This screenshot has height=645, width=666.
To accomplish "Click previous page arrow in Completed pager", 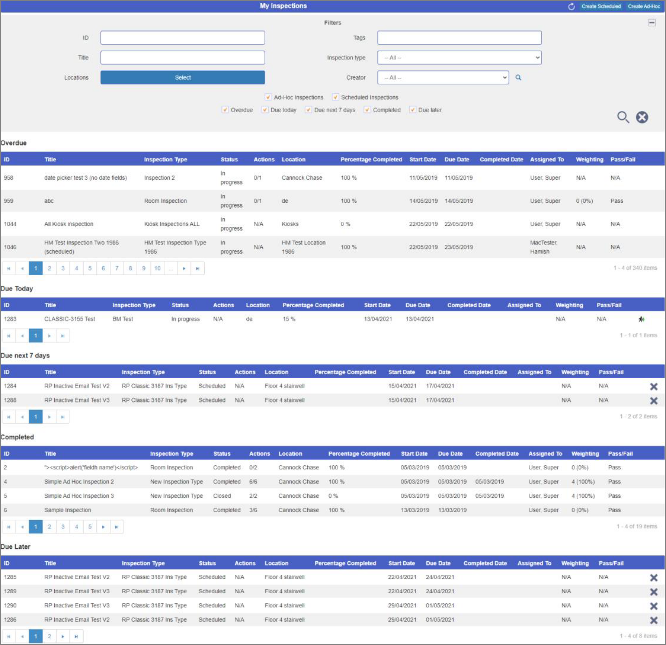I will (x=22, y=527).
